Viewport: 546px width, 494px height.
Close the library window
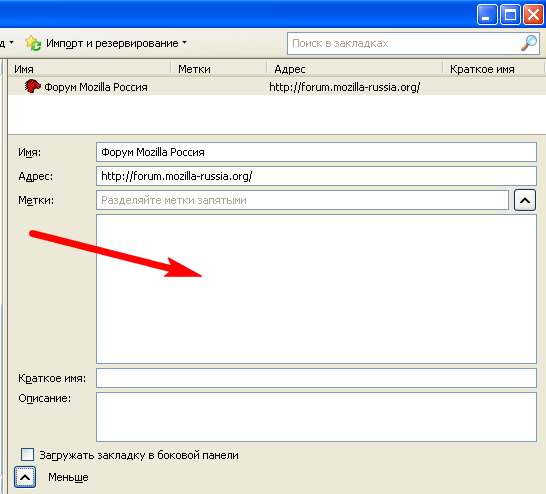(x=533, y=15)
